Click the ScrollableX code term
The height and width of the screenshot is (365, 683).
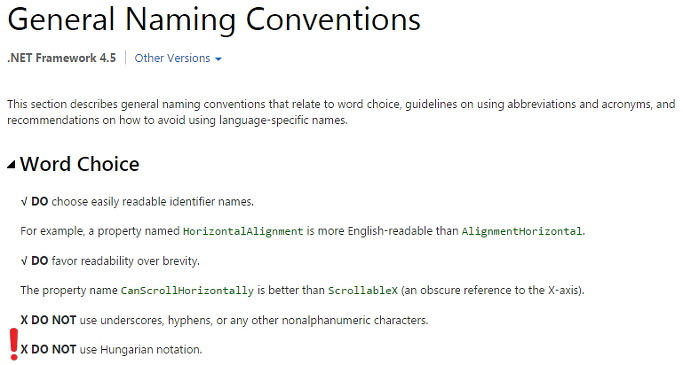(x=363, y=290)
